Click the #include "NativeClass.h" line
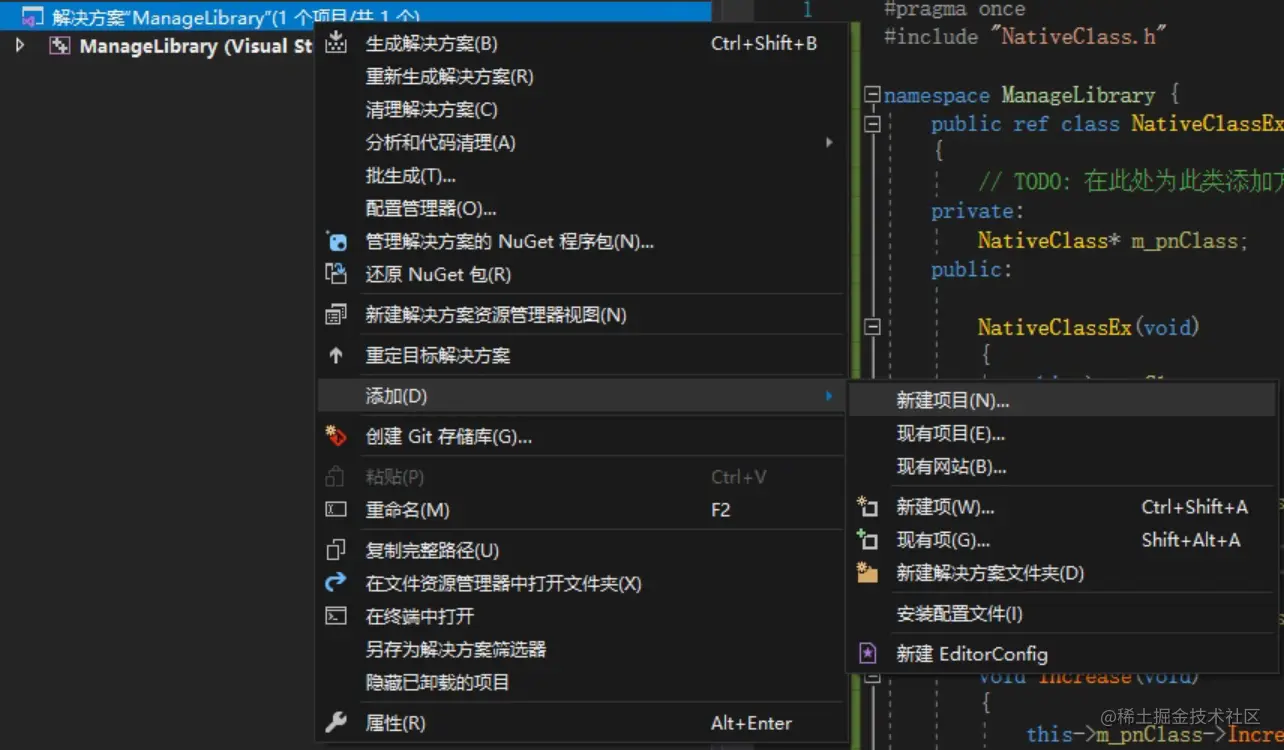 [1026, 37]
